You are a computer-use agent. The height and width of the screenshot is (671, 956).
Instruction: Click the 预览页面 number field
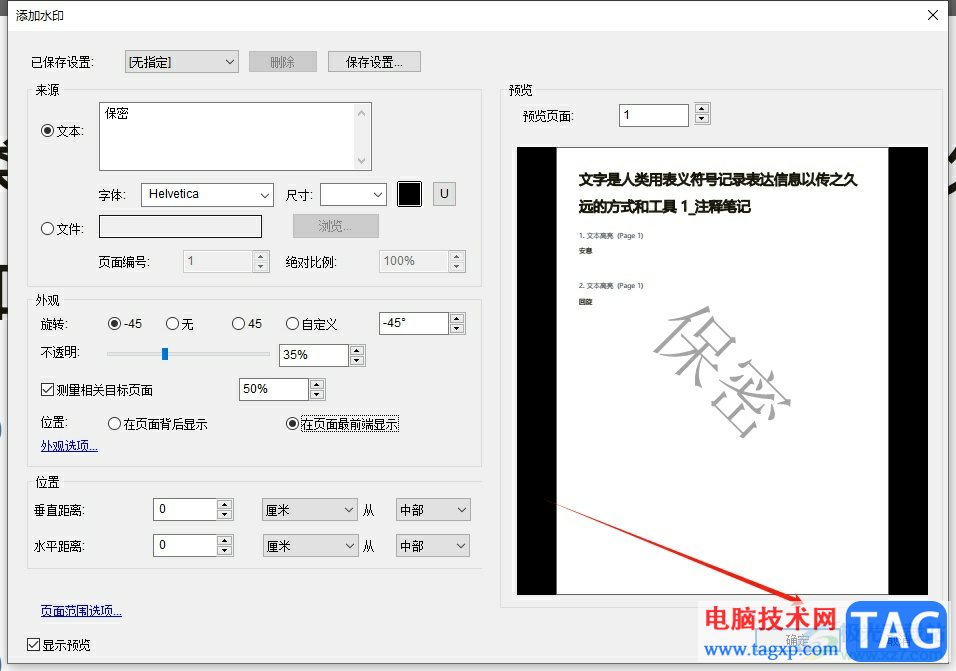654,115
